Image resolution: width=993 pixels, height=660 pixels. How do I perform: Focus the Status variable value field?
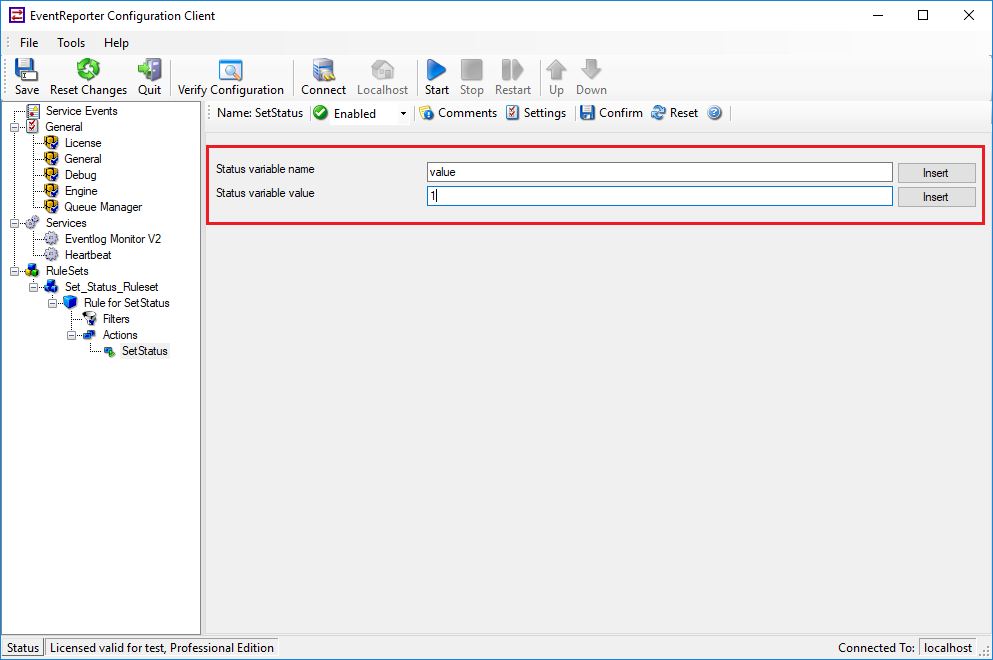pyautogui.click(x=659, y=196)
